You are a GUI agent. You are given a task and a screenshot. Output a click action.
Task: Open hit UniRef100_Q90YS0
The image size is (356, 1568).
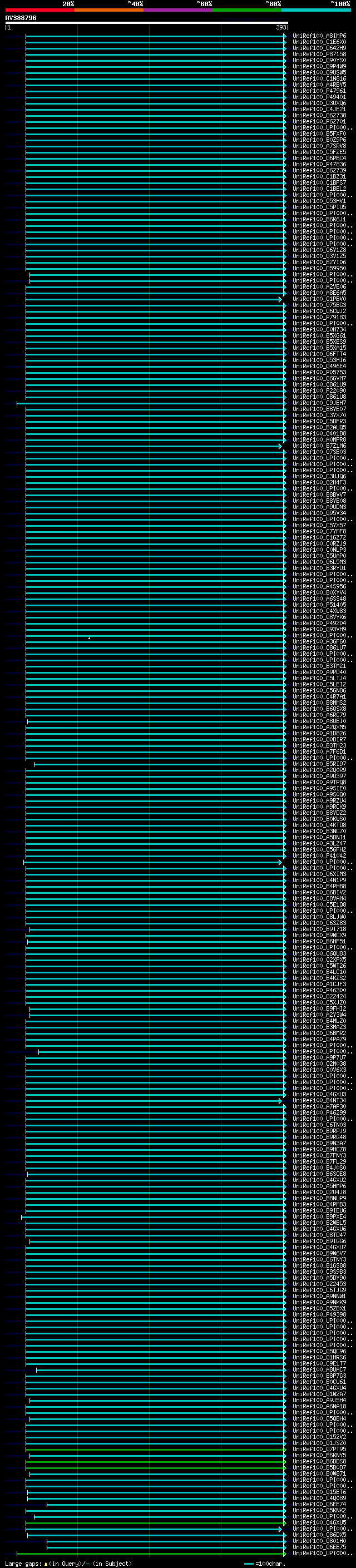(x=319, y=60)
